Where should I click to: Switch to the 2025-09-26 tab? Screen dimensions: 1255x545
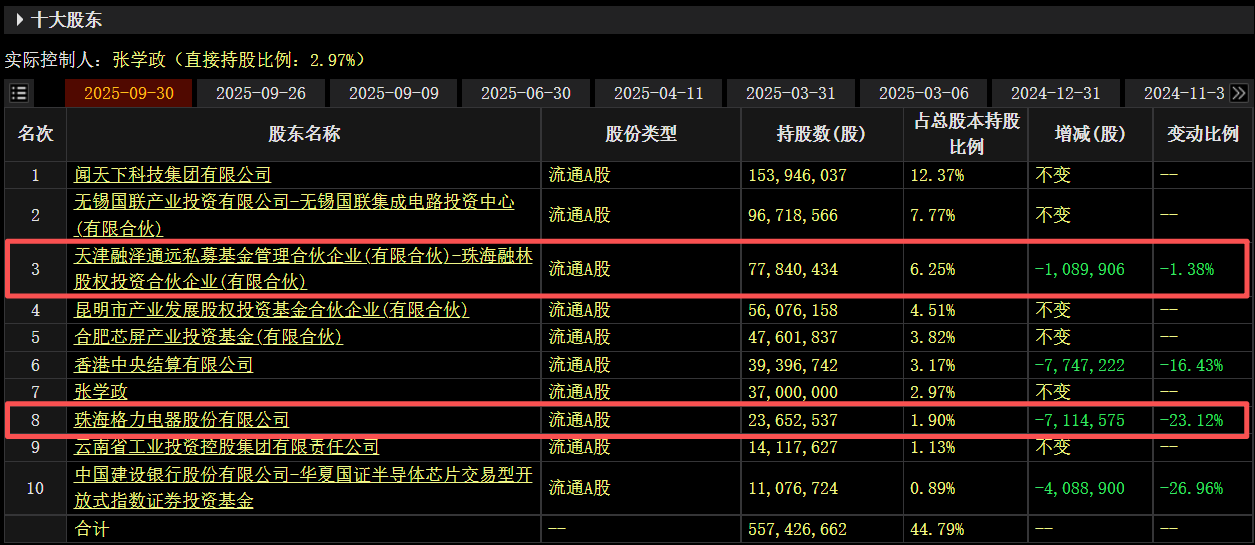coord(261,93)
